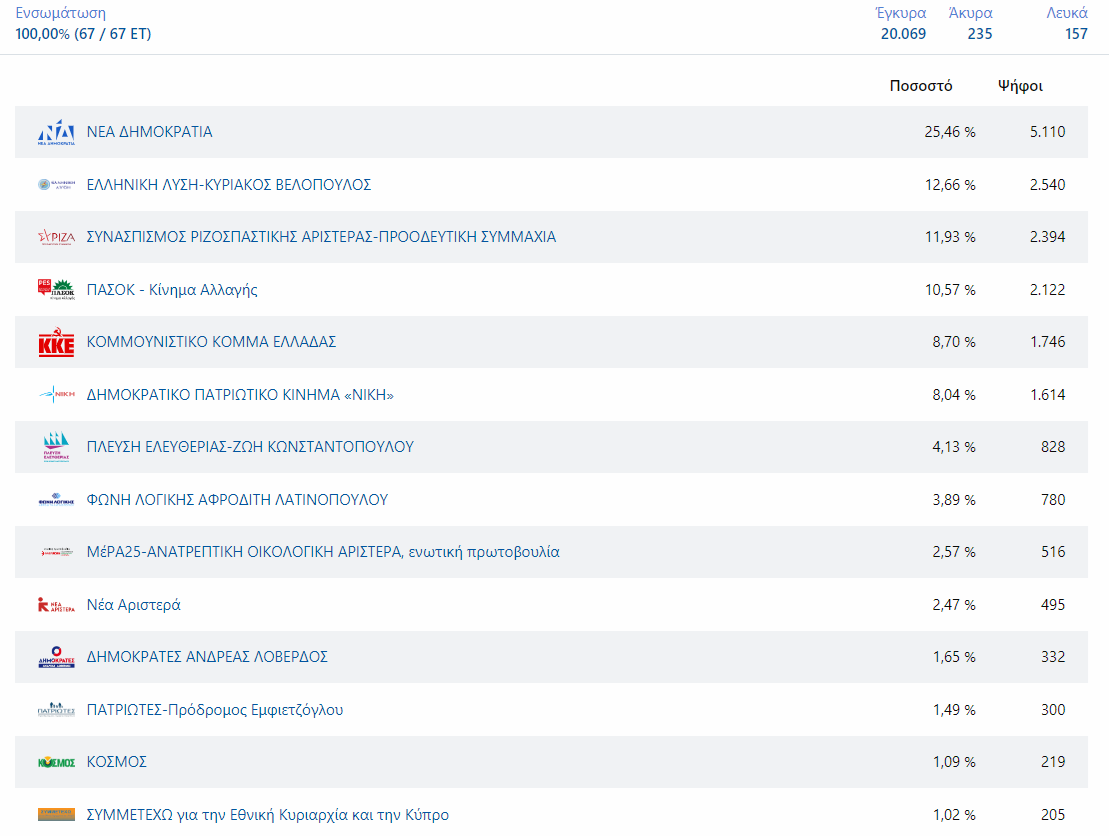Click the Φωνή Λογικής party logo
Viewport: 1109px width, 836px height.
[x=56, y=499]
